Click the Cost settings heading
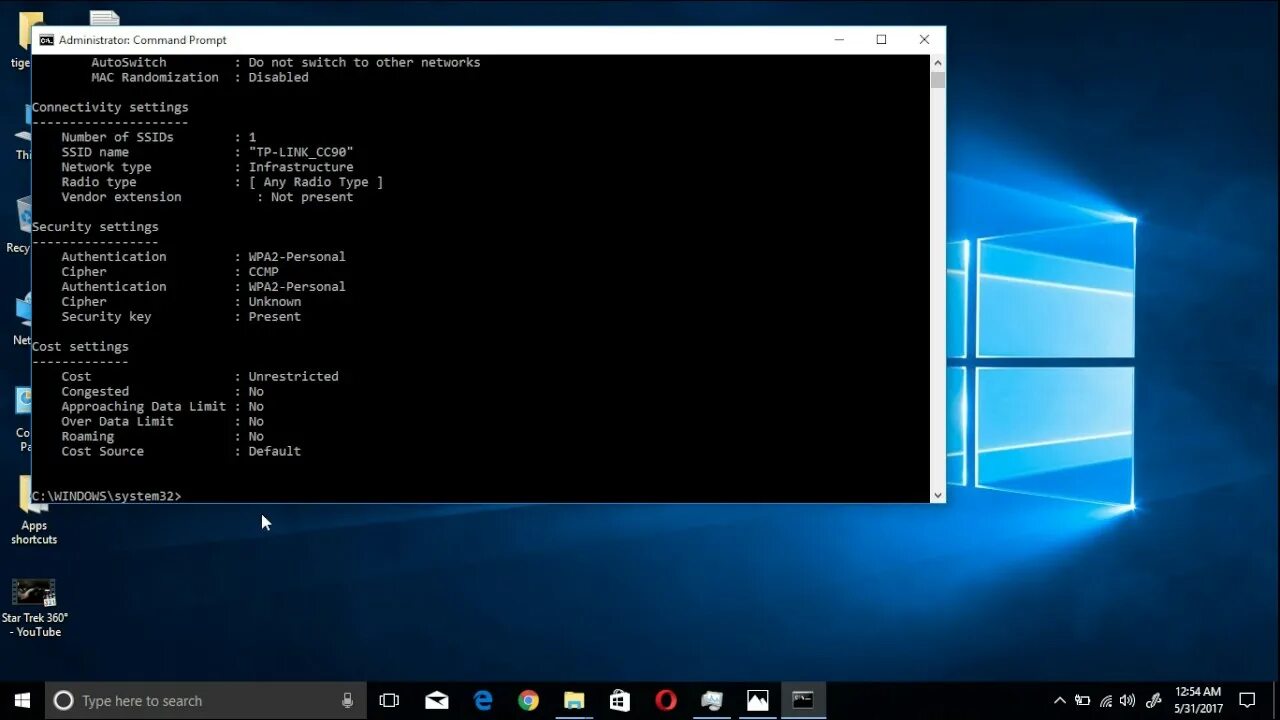 click(x=80, y=347)
